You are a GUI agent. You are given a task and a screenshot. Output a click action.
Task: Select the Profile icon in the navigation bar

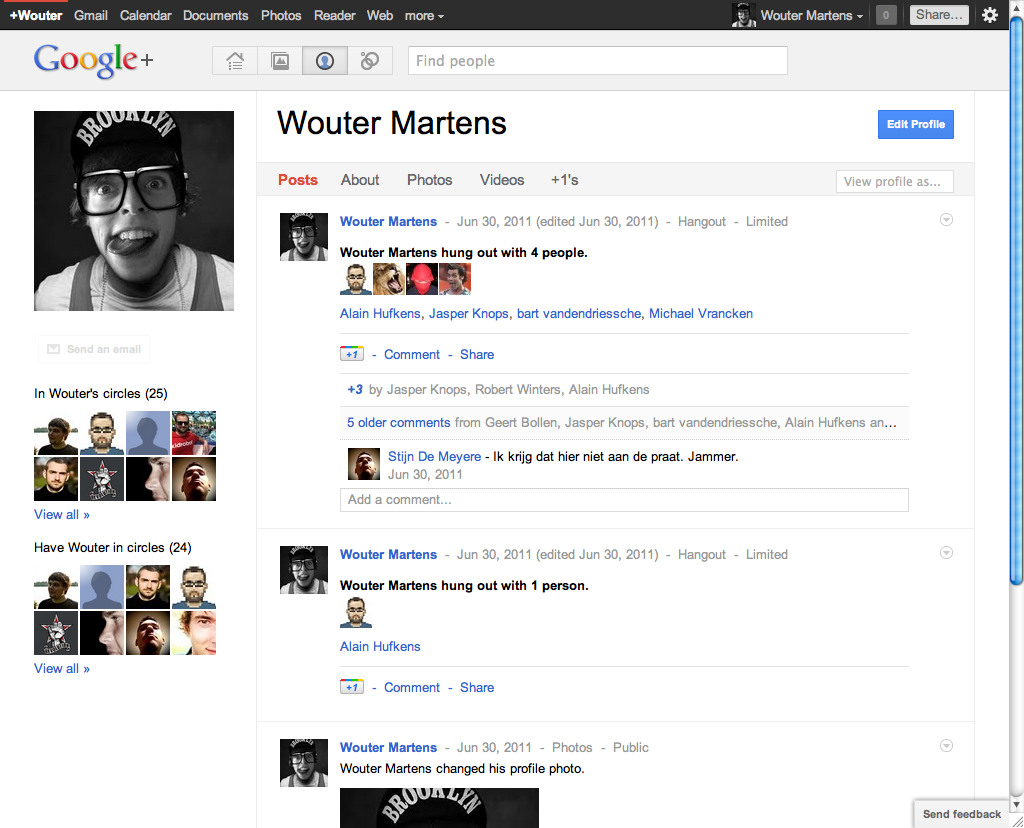click(325, 61)
